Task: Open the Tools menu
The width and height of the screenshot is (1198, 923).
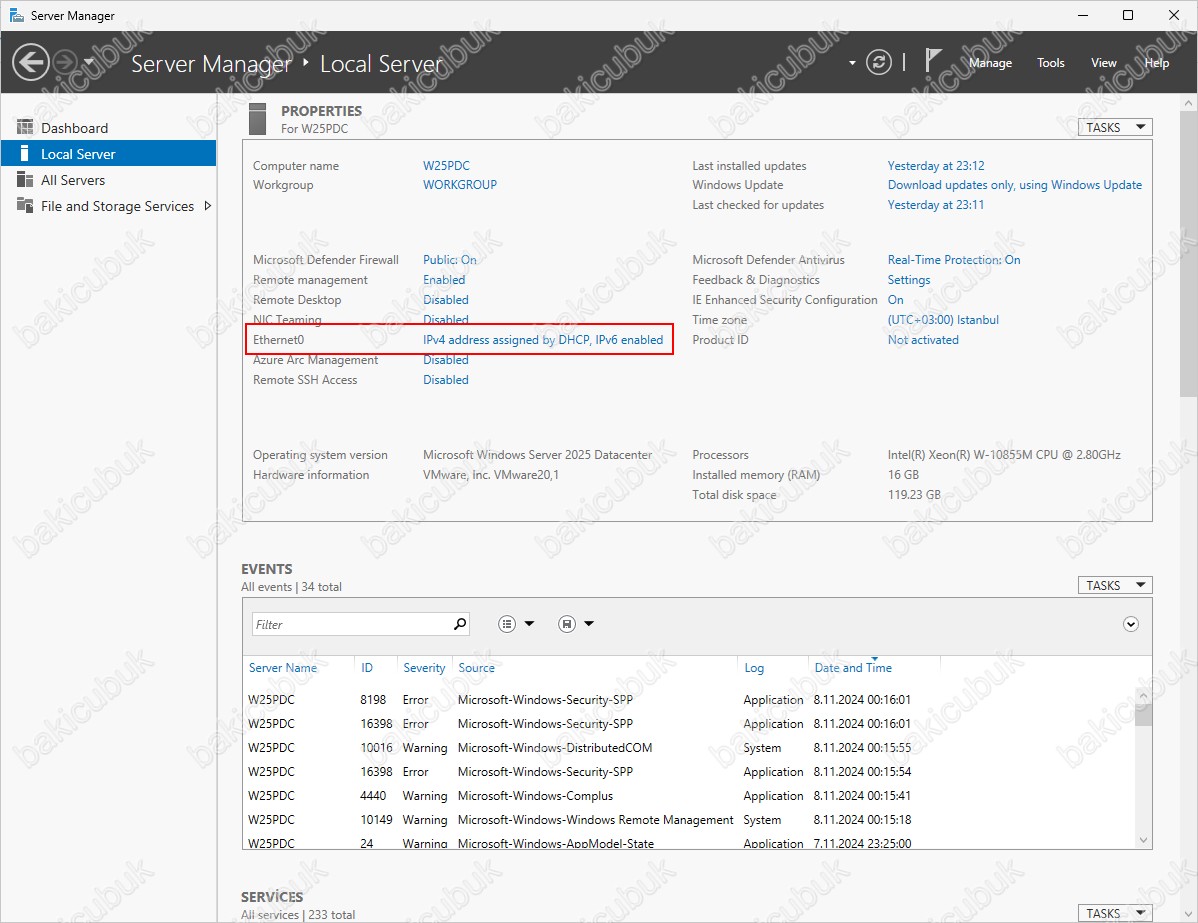Action: pos(1050,63)
